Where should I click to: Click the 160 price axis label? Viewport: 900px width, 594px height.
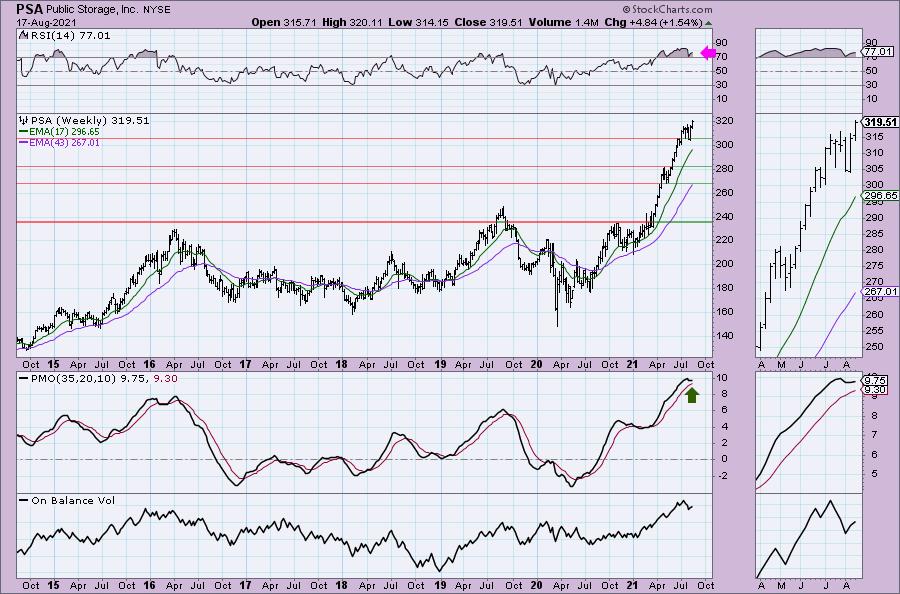click(x=724, y=312)
